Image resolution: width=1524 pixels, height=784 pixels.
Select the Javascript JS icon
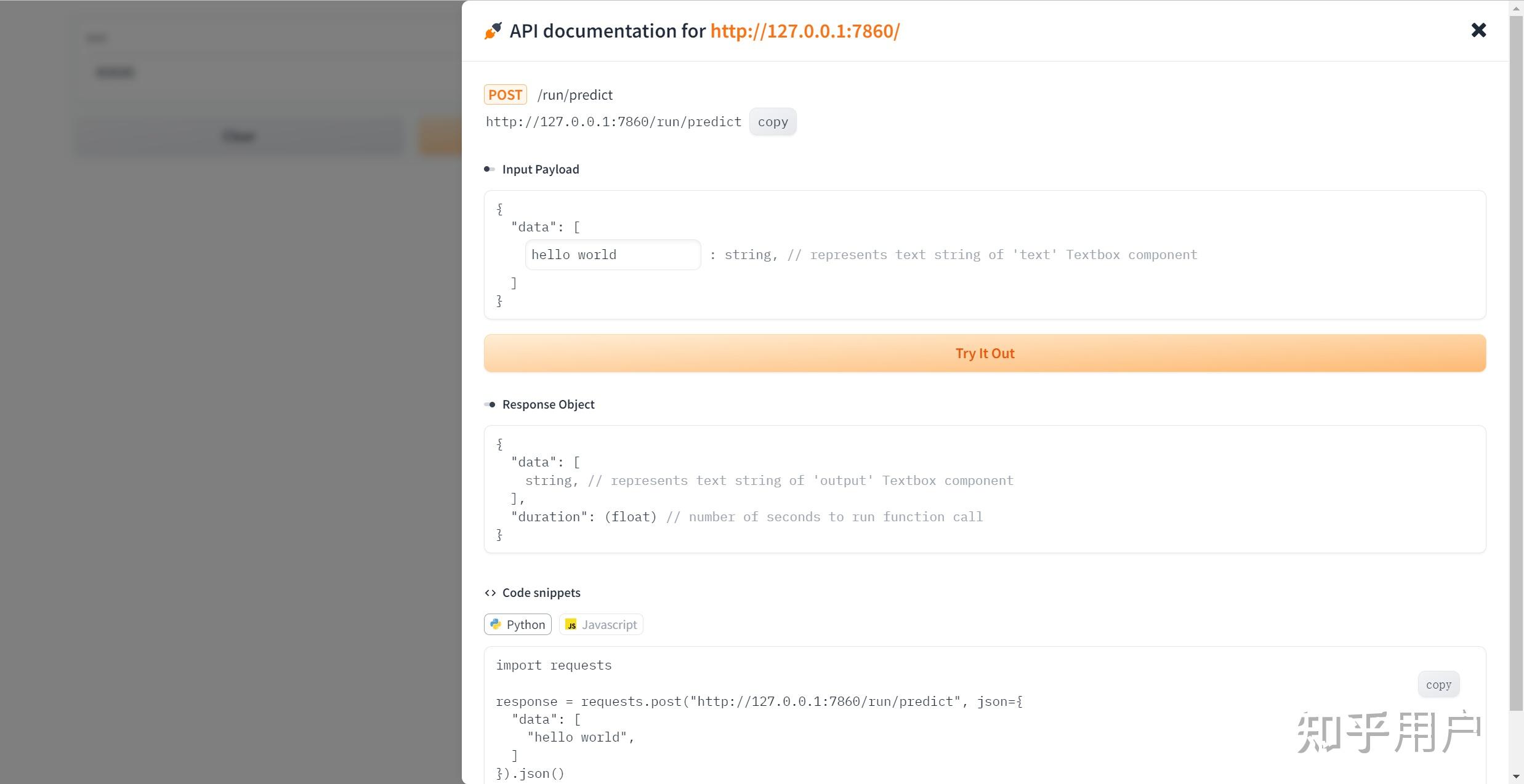tap(571, 624)
